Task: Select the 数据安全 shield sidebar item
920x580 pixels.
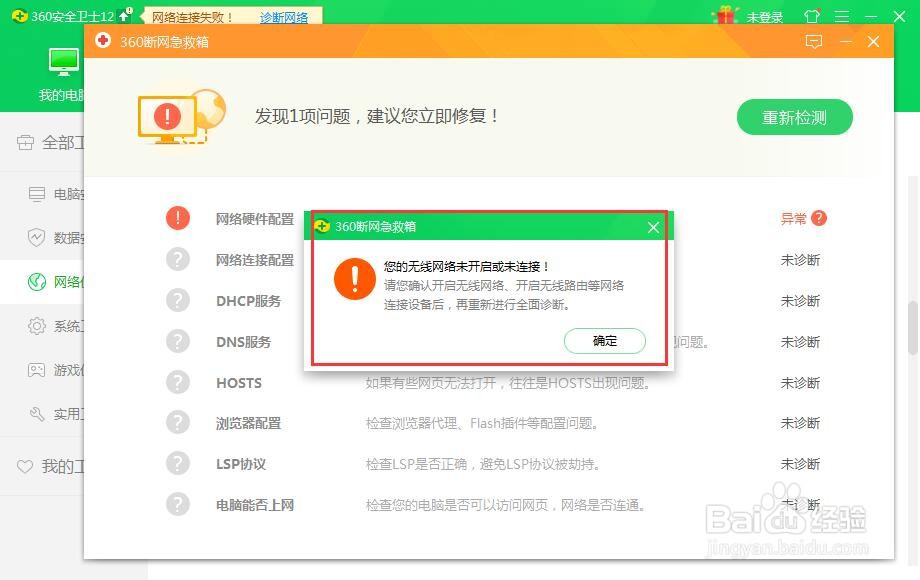Action: pos(56,238)
